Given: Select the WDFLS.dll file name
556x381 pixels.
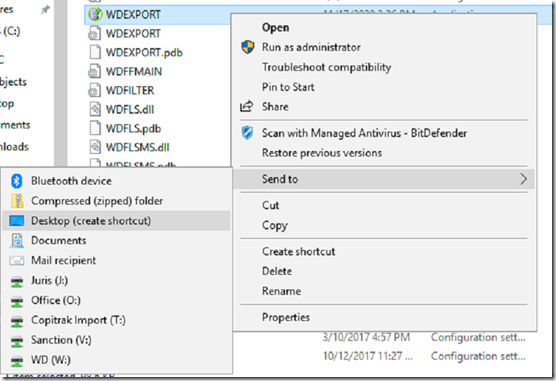Looking at the screenshot, I should point(130,109).
